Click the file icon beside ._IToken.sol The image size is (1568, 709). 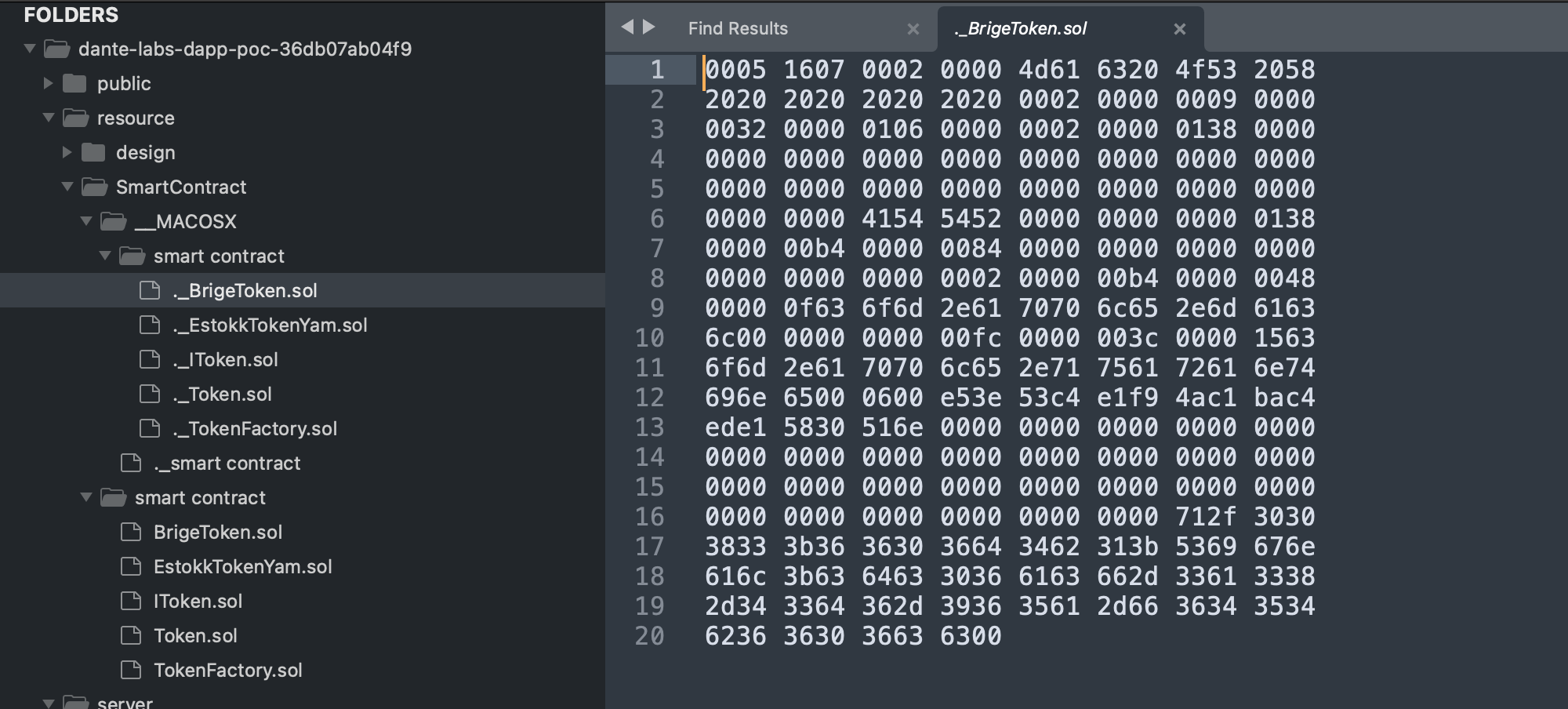point(148,359)
